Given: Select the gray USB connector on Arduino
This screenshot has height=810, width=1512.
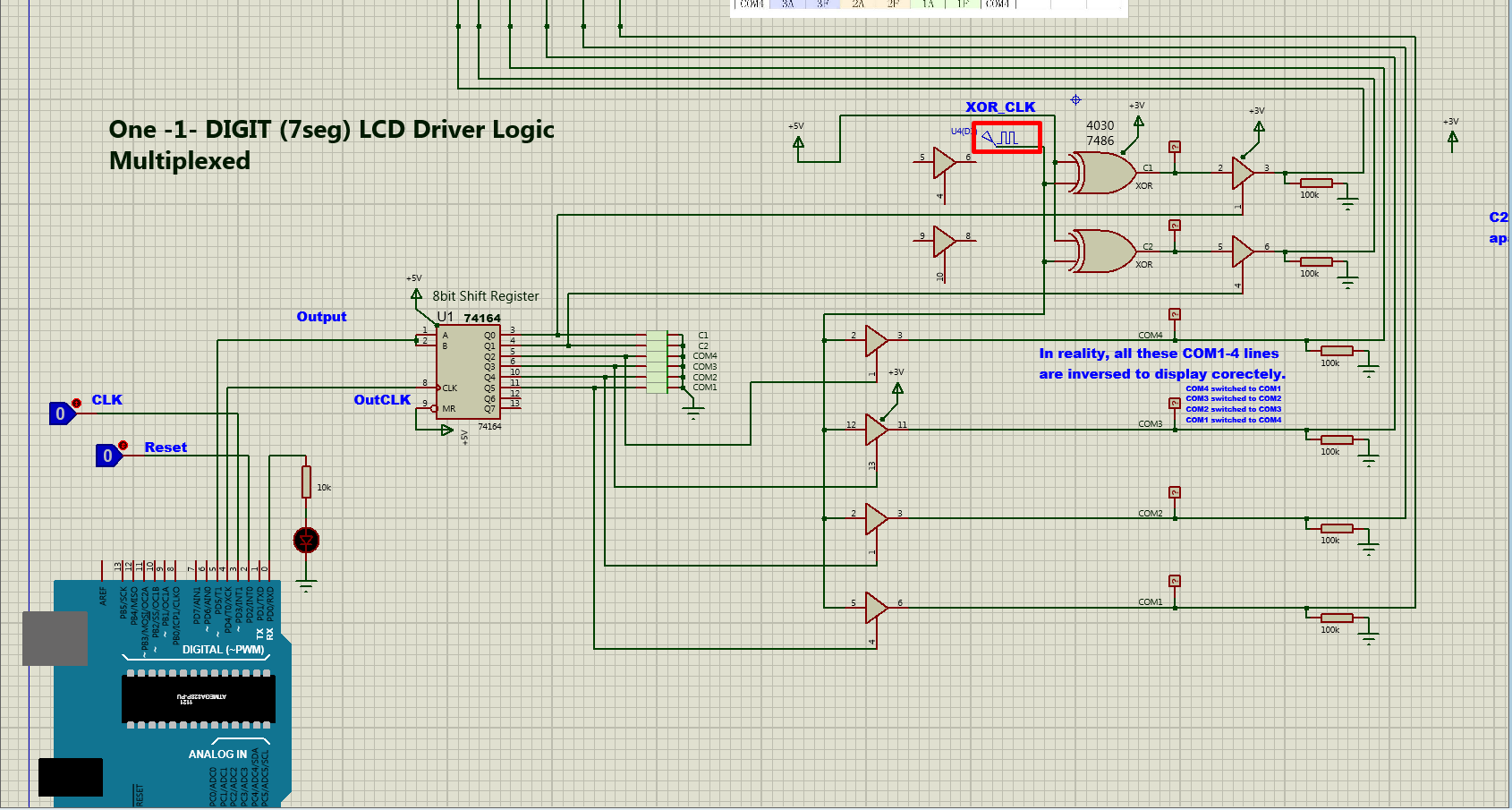Looking at the screenshot, I should tap(55, 638).
